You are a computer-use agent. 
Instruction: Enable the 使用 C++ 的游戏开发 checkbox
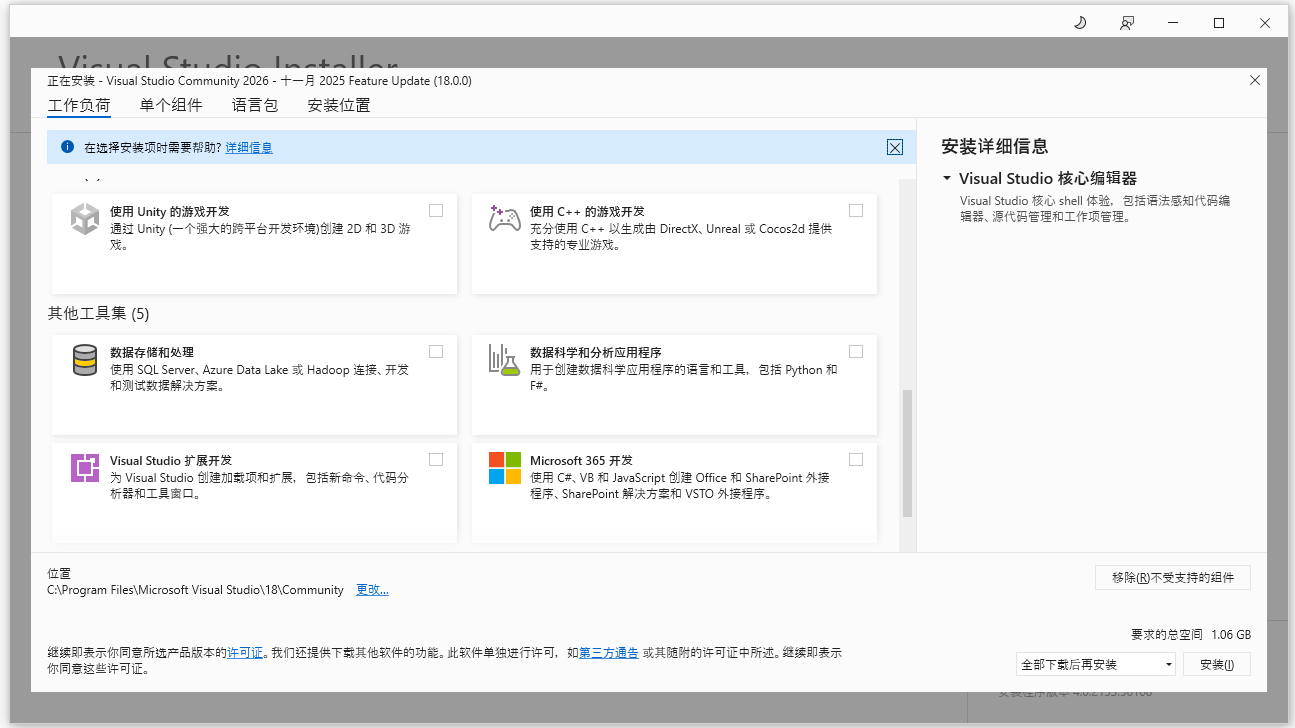(x=856, y=210)
